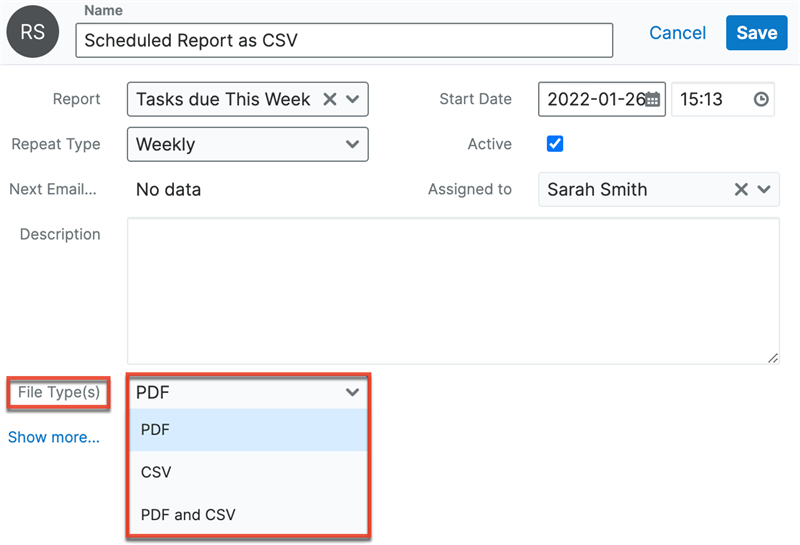
Task: Expand the Report dropdown chevron
Action: (352, 100)
